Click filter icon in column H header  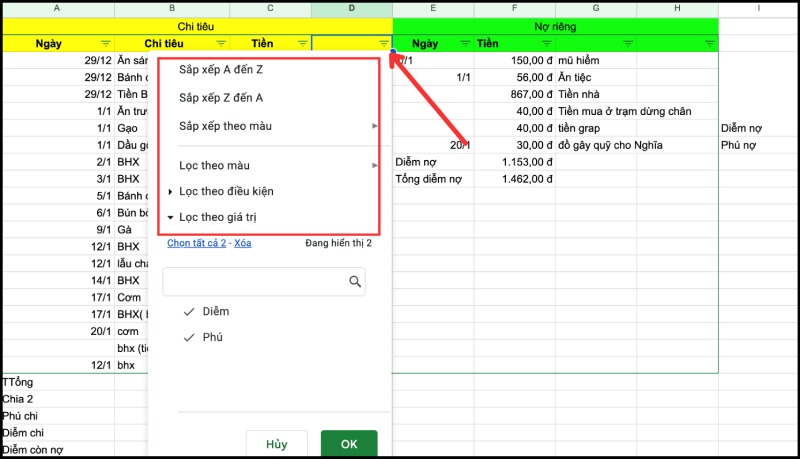pos(709,44)
